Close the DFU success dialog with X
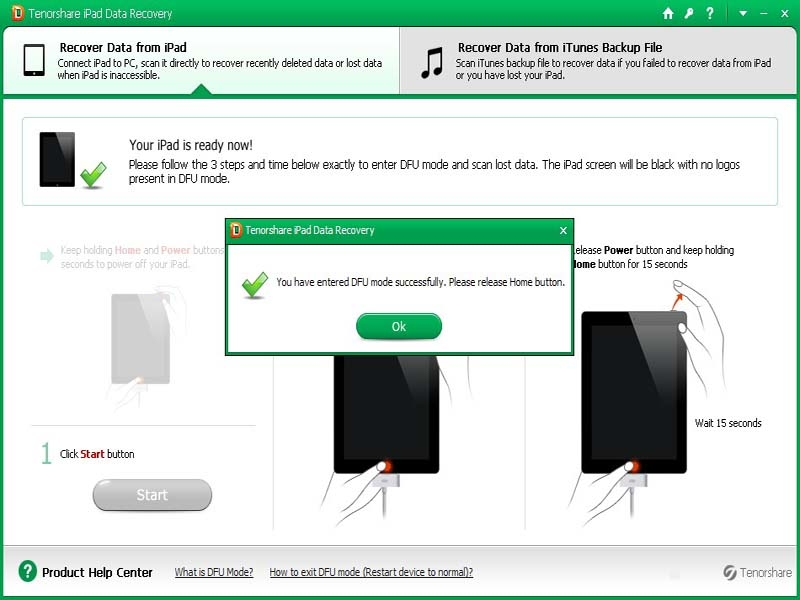Screen dimensions: 800x600 [x=563, y=231]
